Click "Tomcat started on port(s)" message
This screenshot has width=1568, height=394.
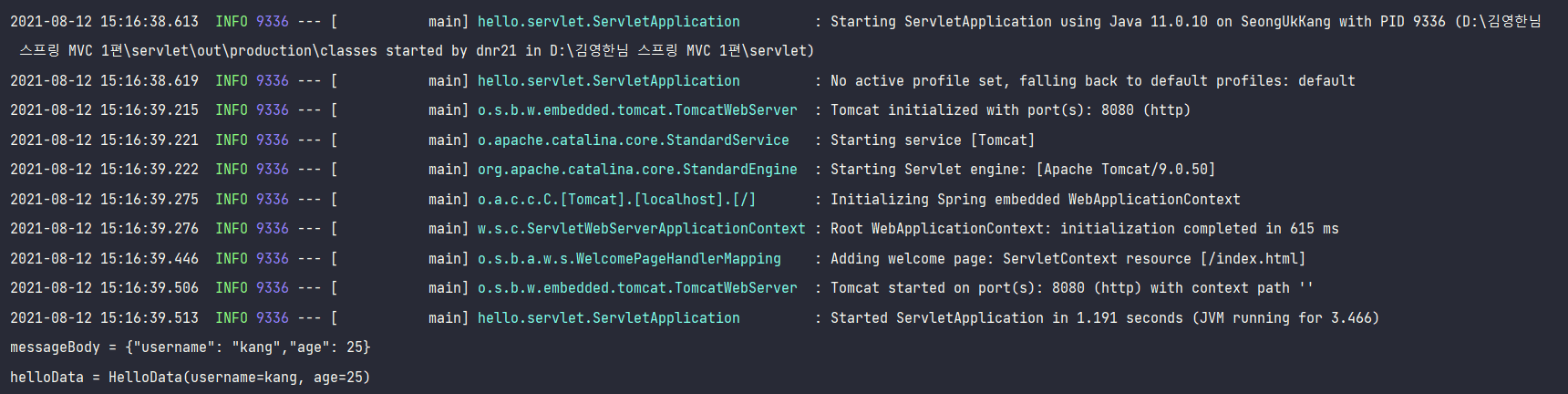(1071, 288)
